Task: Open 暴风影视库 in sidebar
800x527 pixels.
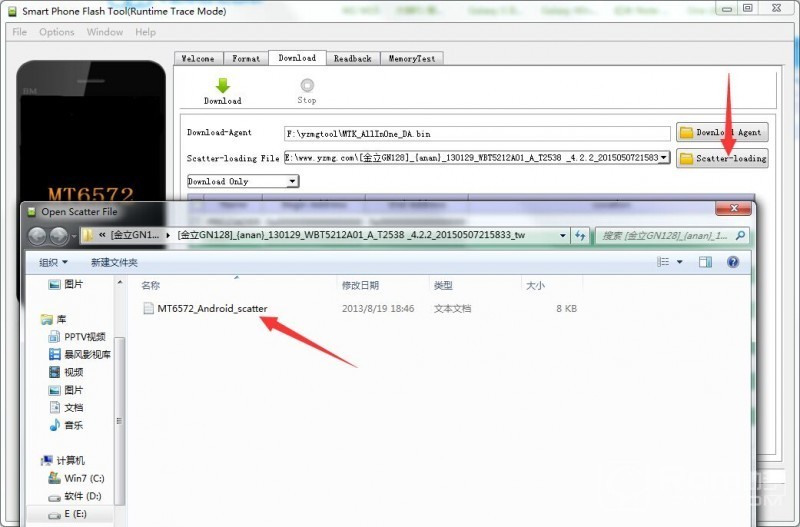Action: coord(80,354)
